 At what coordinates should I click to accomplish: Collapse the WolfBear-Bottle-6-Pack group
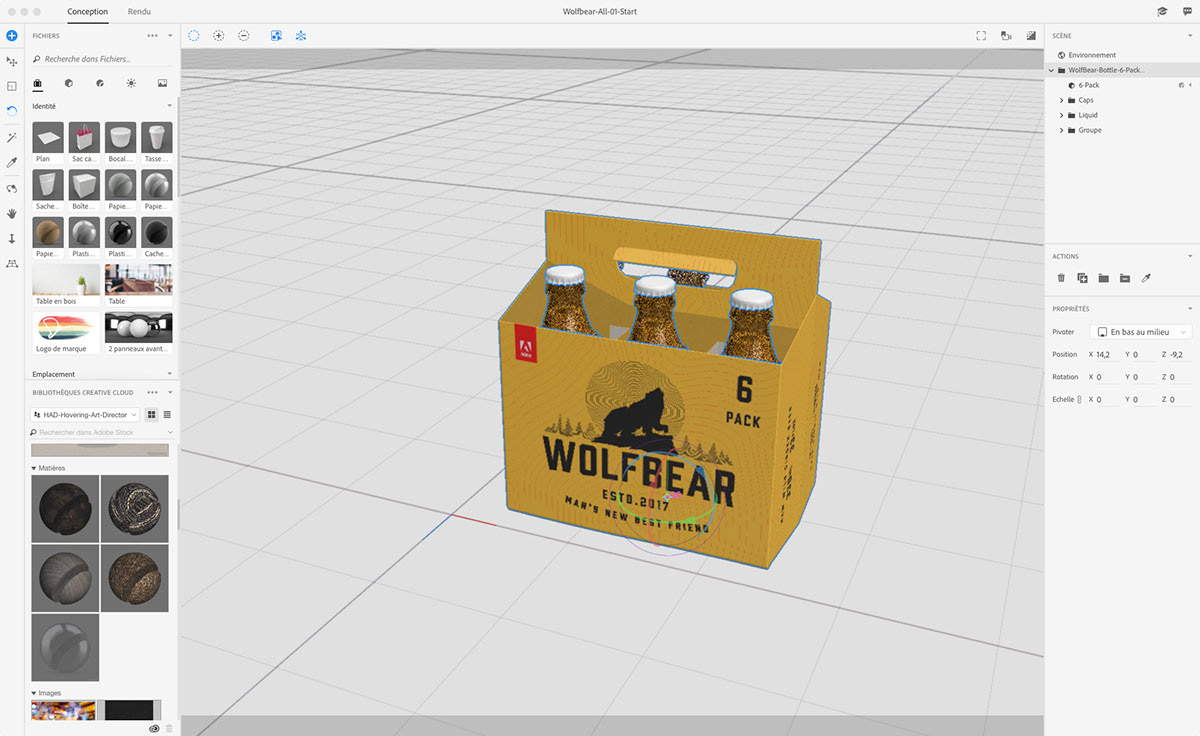pos(1051,70)
